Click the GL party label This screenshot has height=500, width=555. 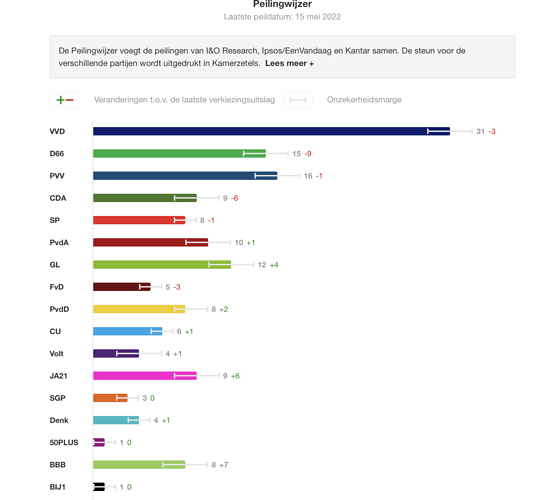pos(55,265)
